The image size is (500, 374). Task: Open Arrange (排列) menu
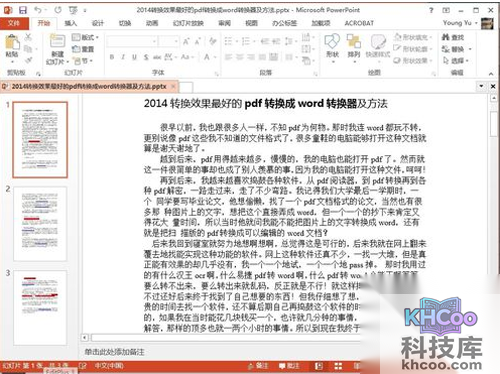pos(354,47)
